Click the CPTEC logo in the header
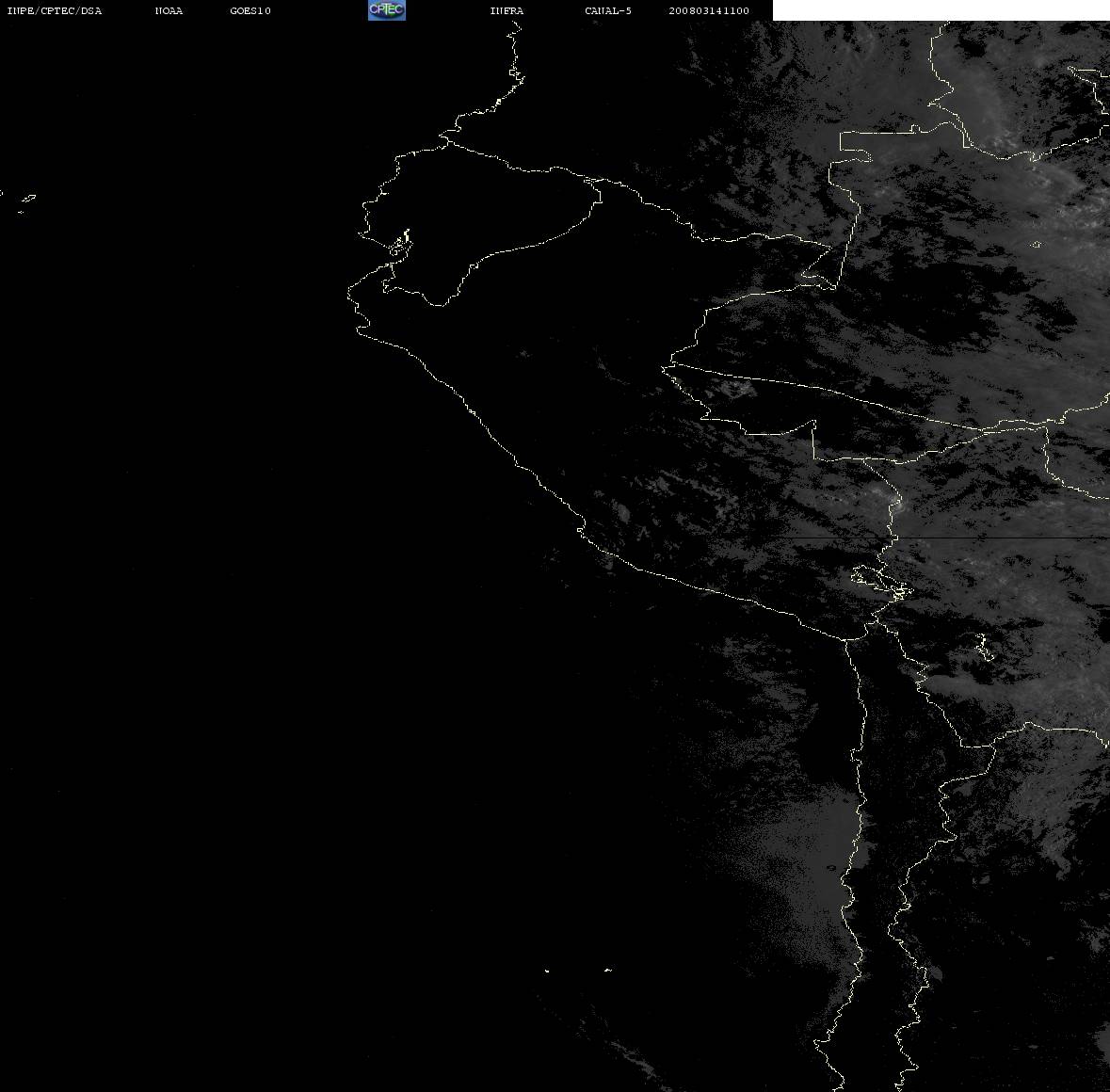The image size is (1110, 1092). tap(387, 10)
